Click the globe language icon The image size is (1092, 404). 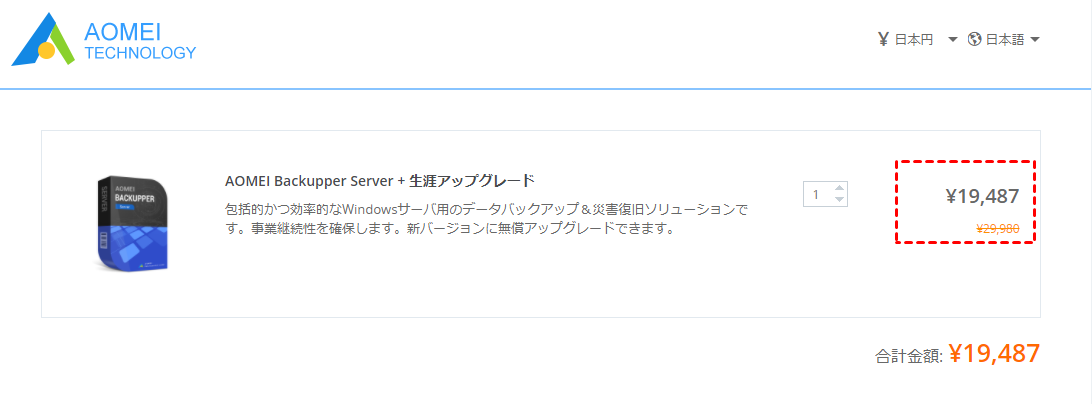click(x=974, y=40)
